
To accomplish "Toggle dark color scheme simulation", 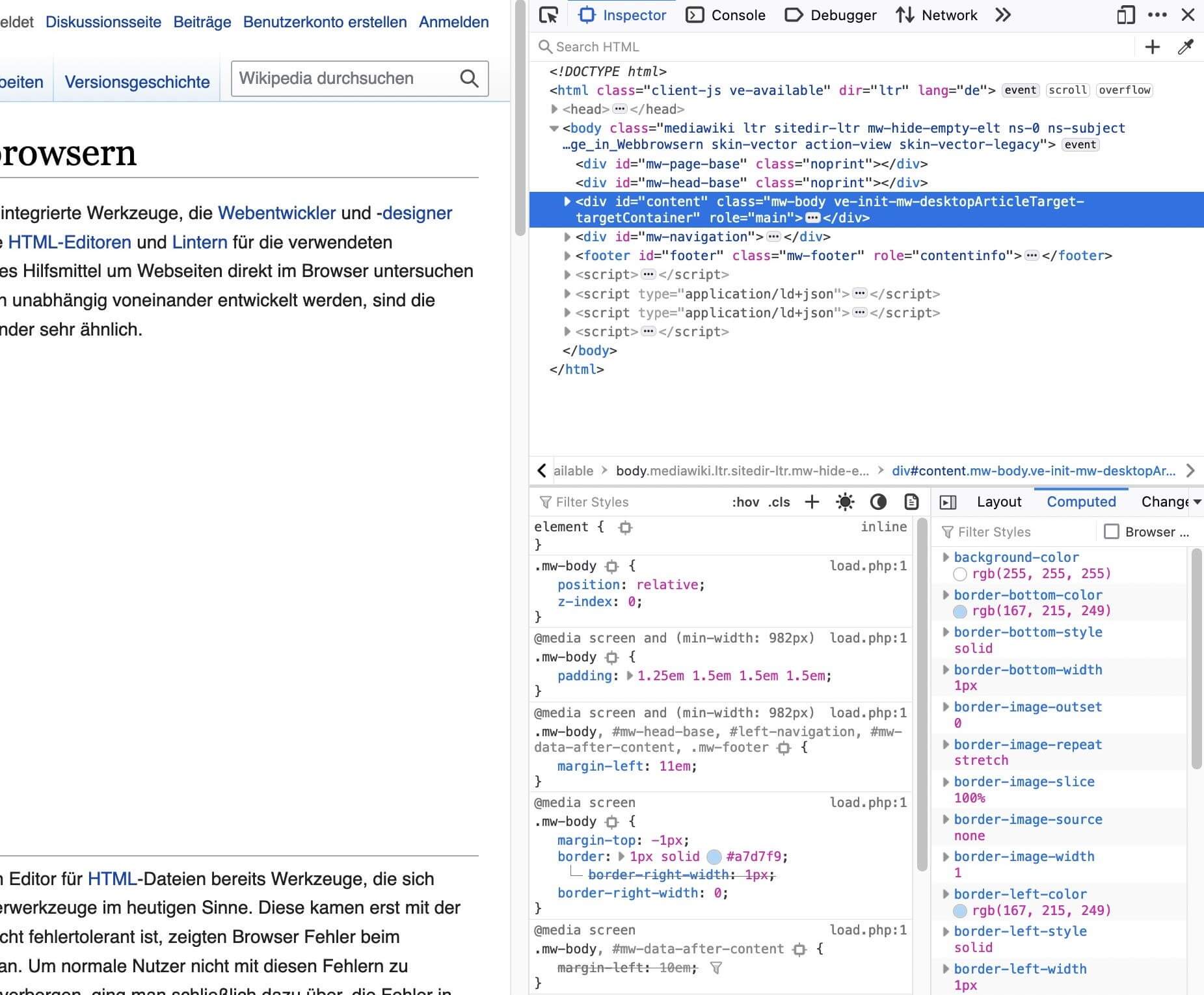I will point(878,501).
